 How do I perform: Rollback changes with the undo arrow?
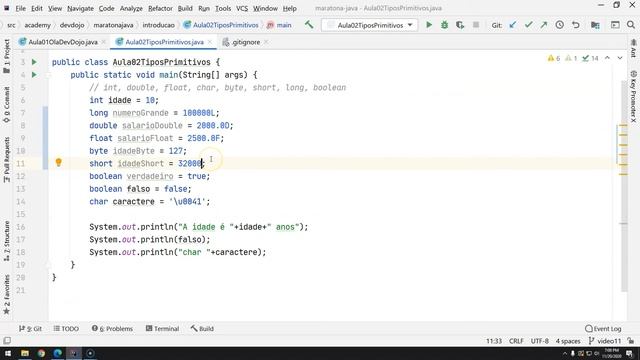576,25
